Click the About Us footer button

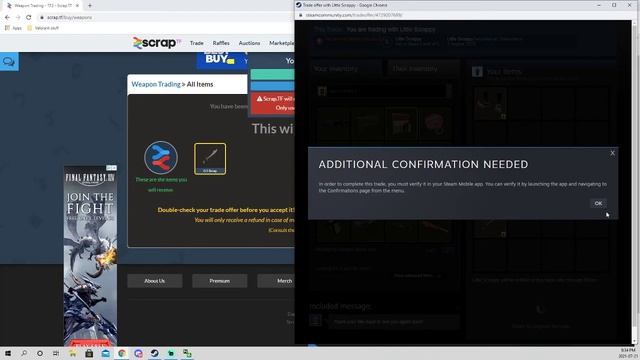click(155, 281)
